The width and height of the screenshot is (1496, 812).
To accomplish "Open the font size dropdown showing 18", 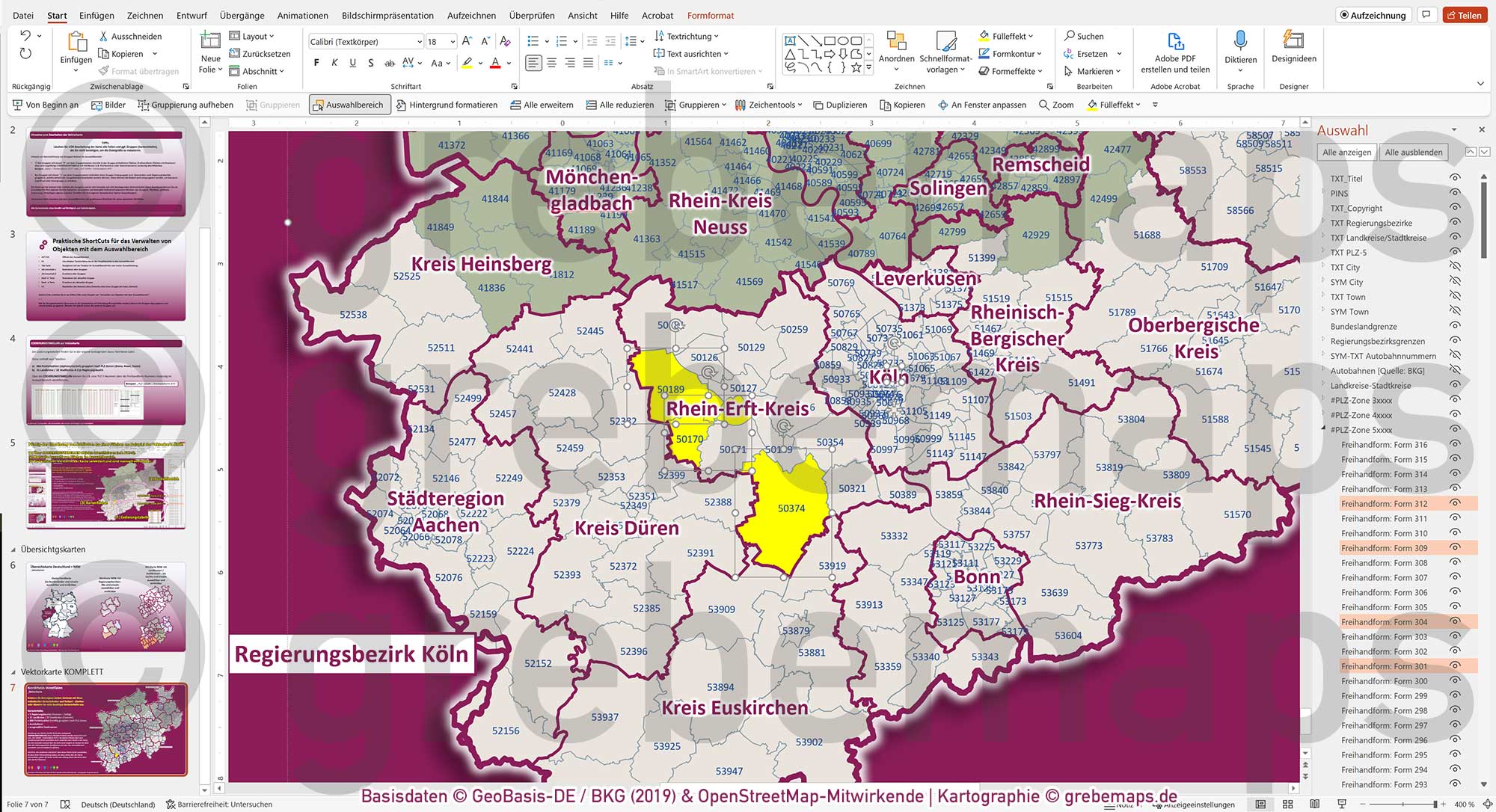I will tap(453, 41).
